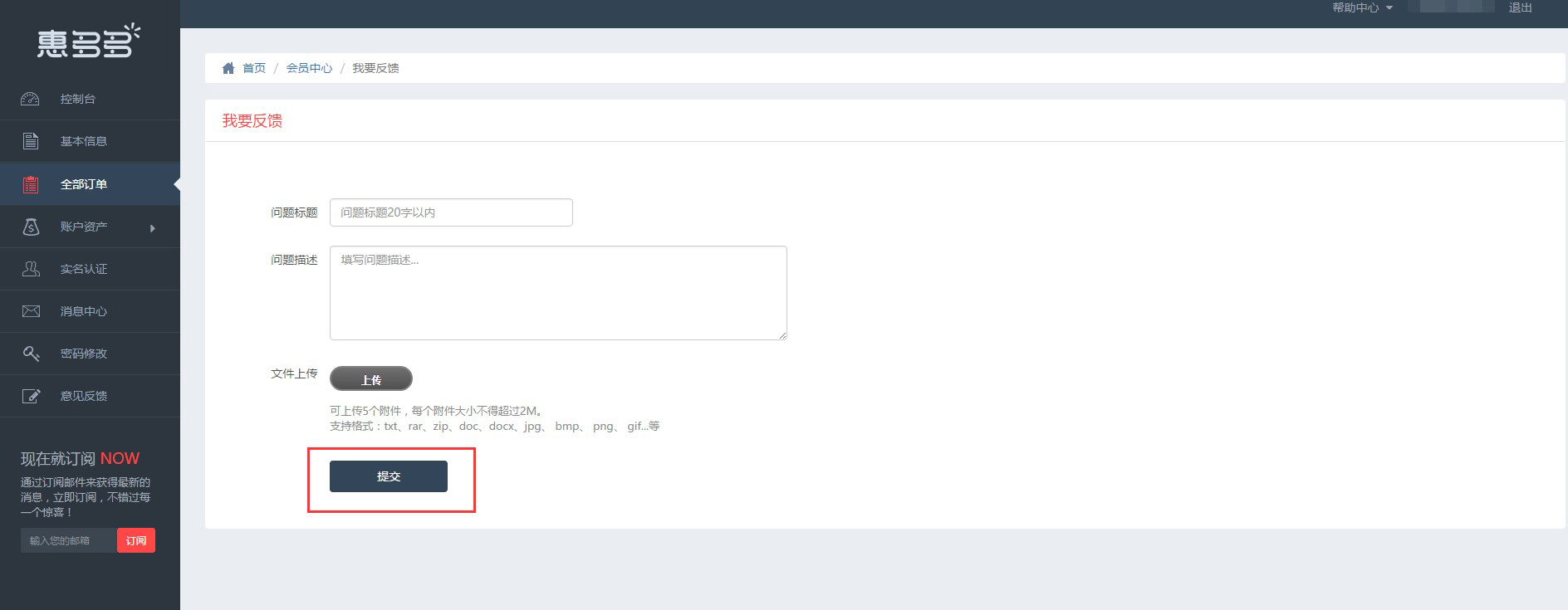This screenshot has height=610, width=1568.
Task: Click 退出 to log out
Action: tap(1520, 7)
